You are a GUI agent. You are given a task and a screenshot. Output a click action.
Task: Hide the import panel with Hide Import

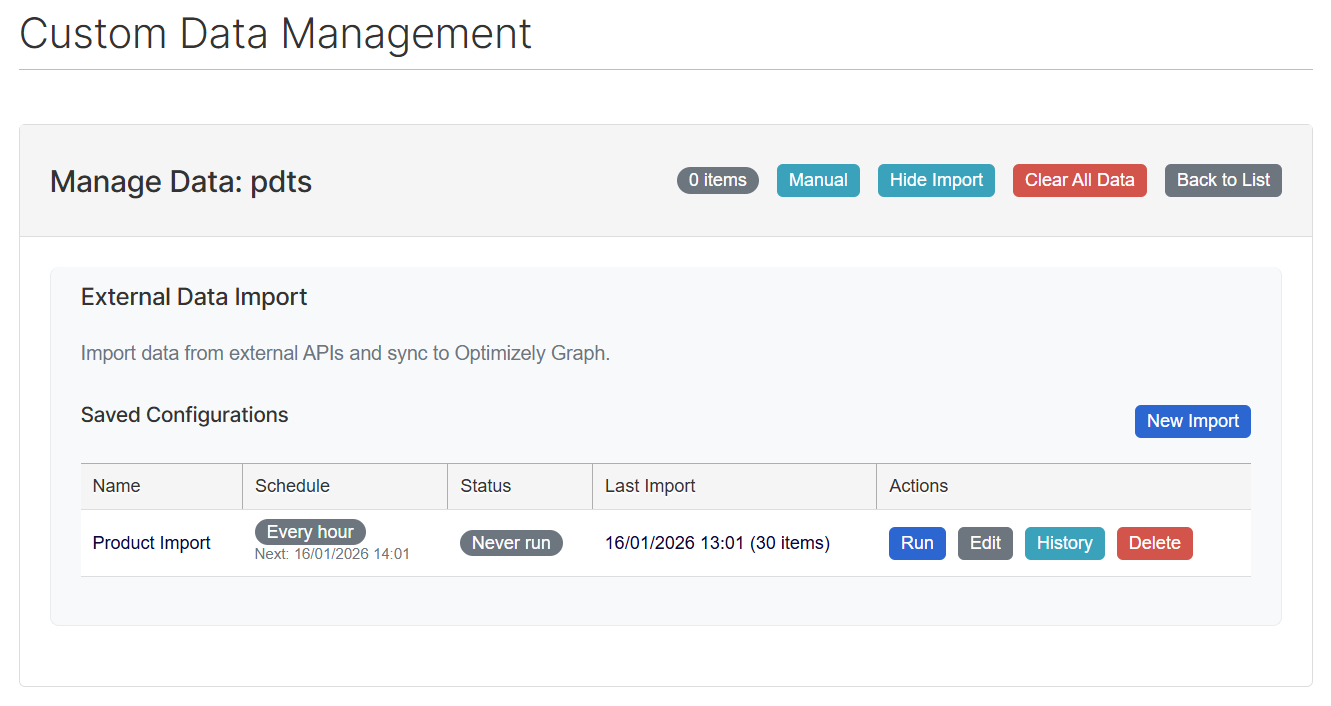pyautogui.click(x=935, y=180)
